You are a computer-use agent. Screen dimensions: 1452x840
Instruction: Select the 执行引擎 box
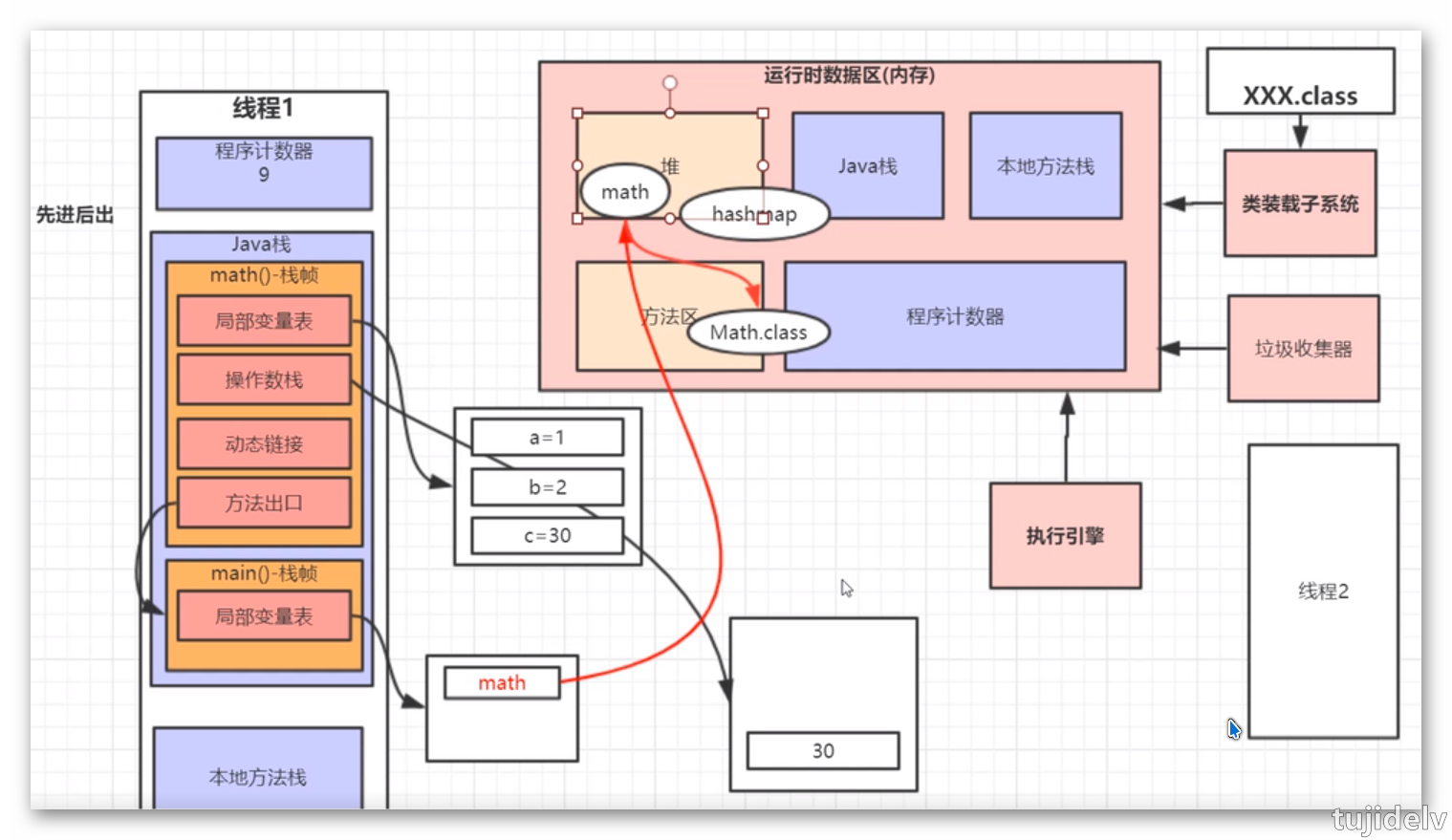(x=1065, y=535)
